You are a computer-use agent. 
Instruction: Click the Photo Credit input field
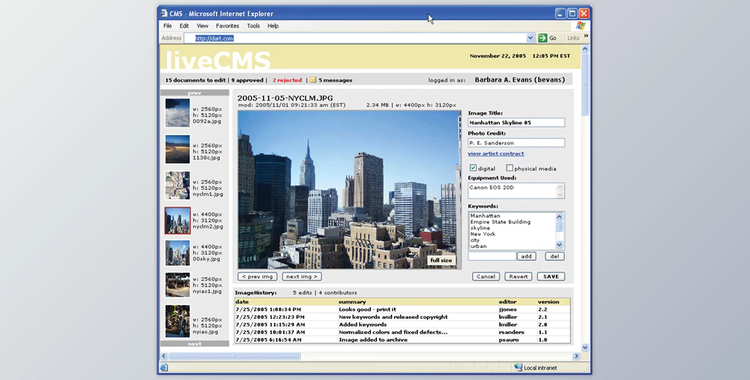click(x=516, y=143)
